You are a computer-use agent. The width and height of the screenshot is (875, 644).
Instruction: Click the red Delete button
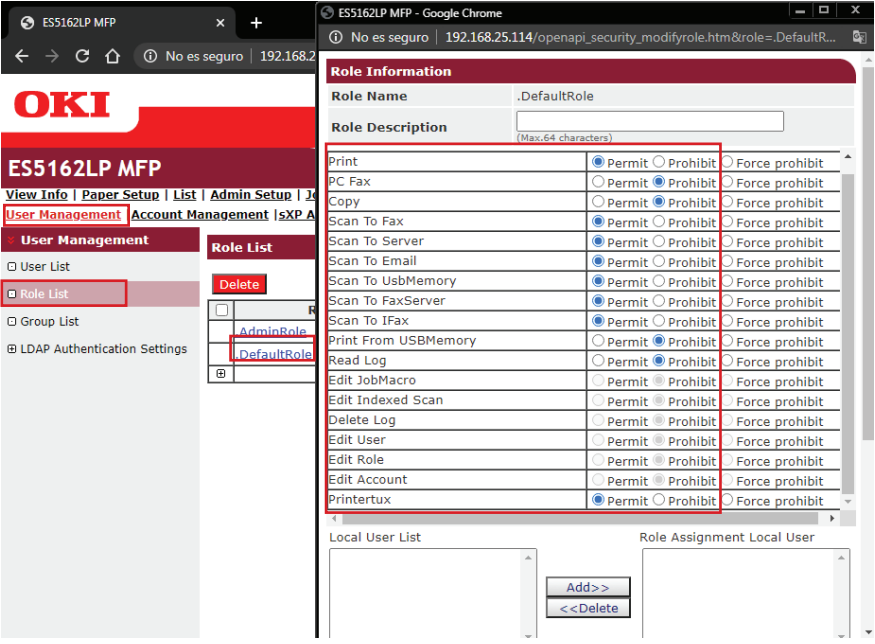239,284
